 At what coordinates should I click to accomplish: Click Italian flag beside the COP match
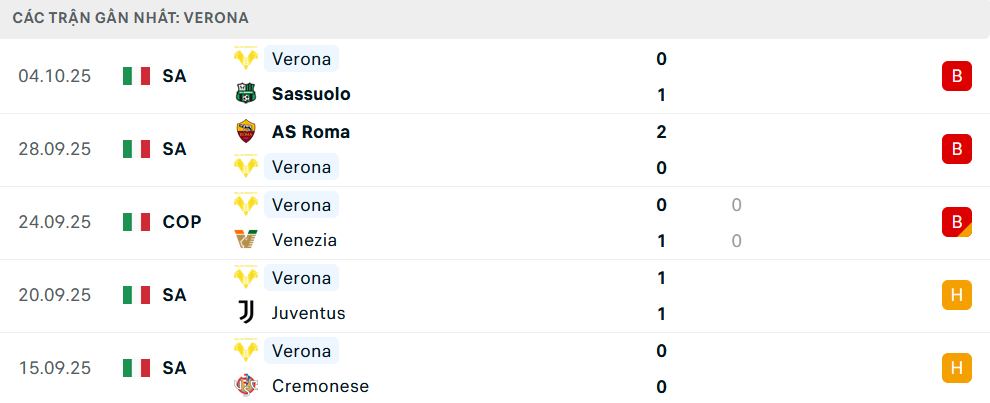136,222
